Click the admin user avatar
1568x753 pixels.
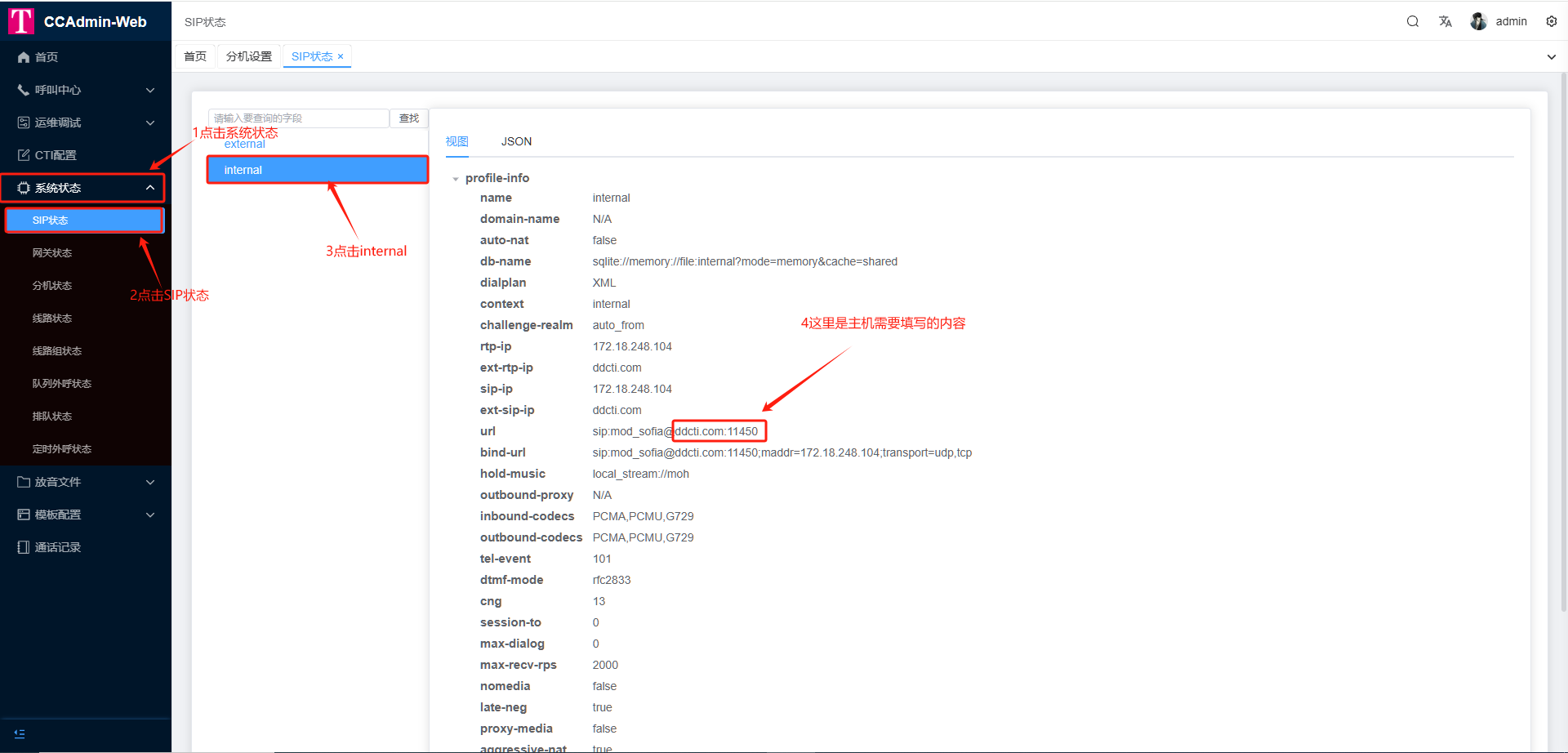[x=1478, y=21]
